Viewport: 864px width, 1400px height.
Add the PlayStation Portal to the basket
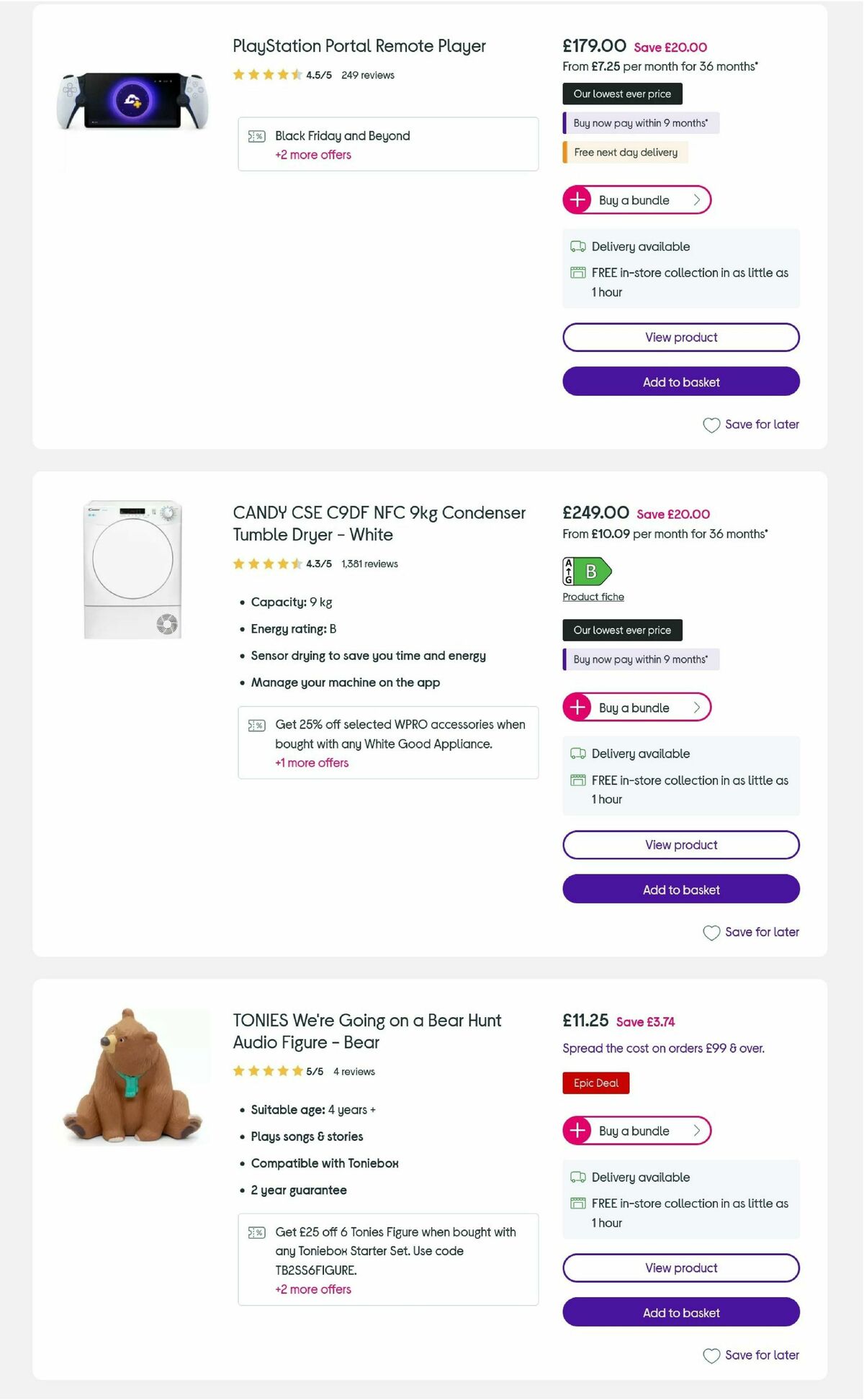point(680,381)
